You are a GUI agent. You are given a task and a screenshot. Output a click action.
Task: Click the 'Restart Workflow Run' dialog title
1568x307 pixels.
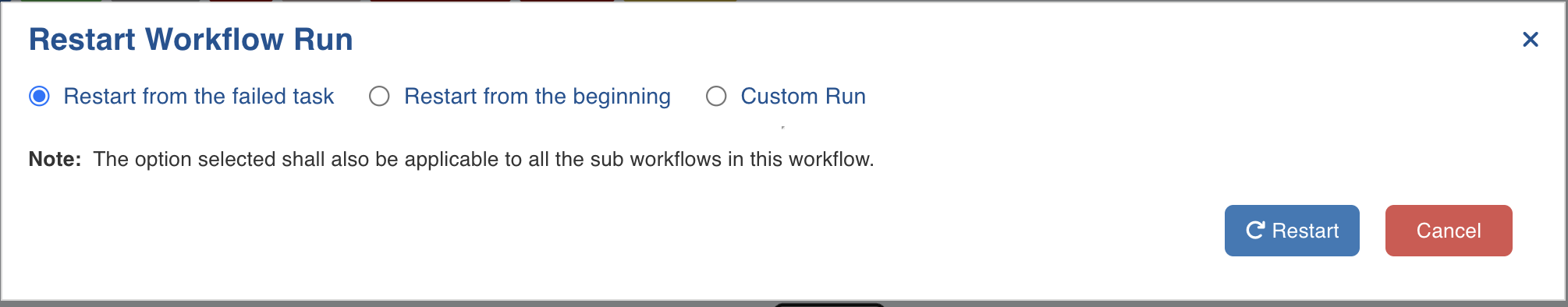[191, 39]
